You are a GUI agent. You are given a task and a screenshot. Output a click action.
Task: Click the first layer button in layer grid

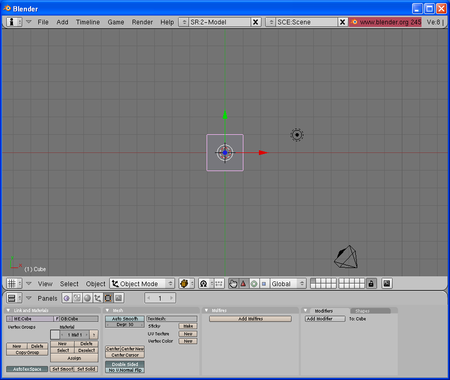pyautogui.click(x=313, y=281)
